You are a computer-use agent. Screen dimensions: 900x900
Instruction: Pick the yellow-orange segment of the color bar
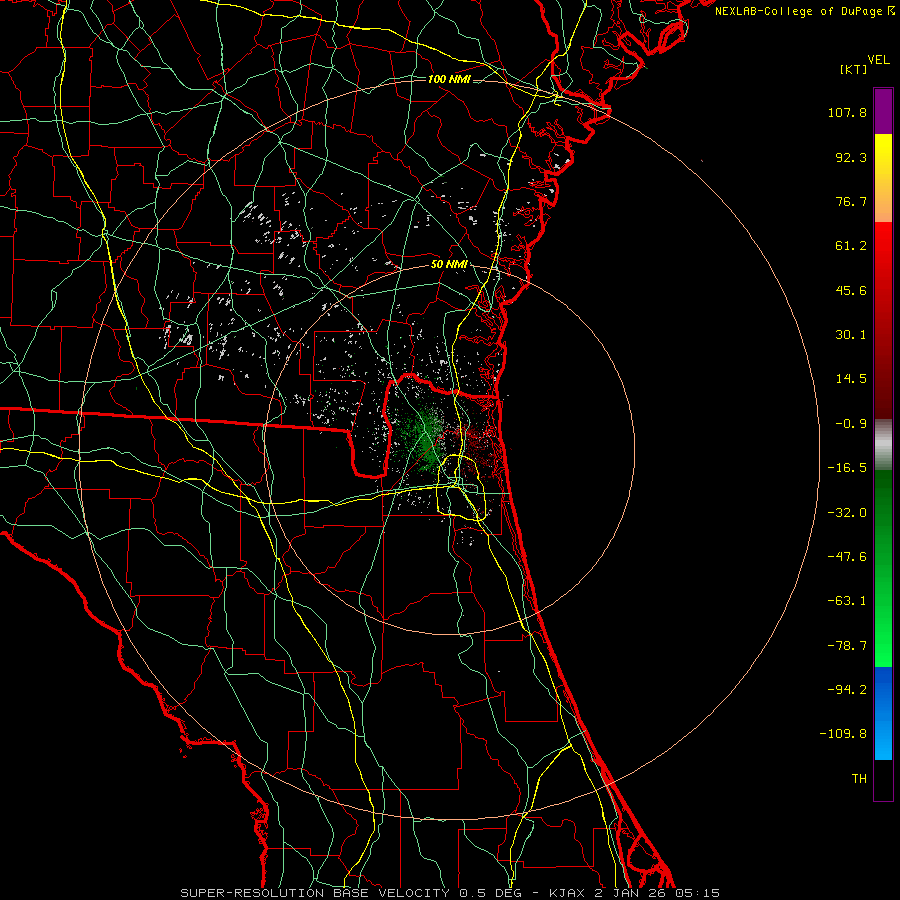[x=883, y=178]
